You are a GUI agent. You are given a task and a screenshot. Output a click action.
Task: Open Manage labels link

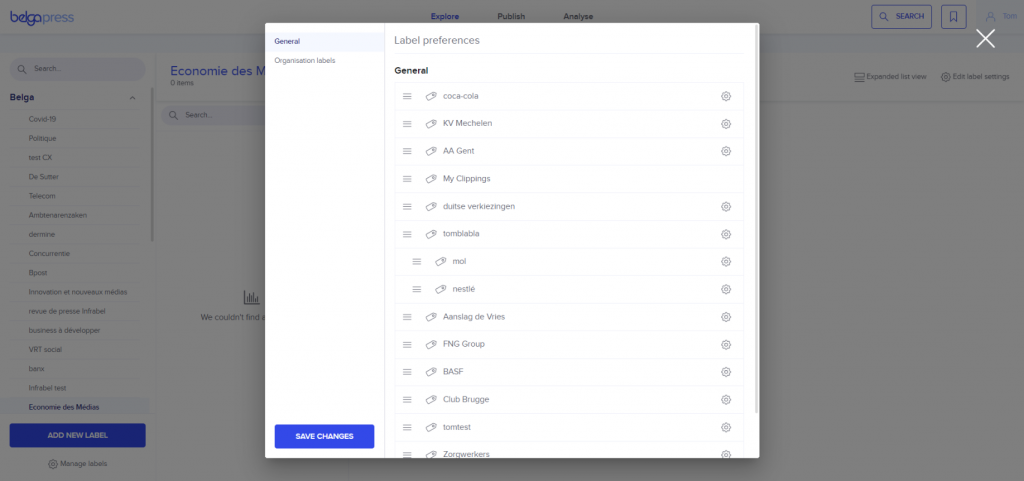click(x=78, y=463)
